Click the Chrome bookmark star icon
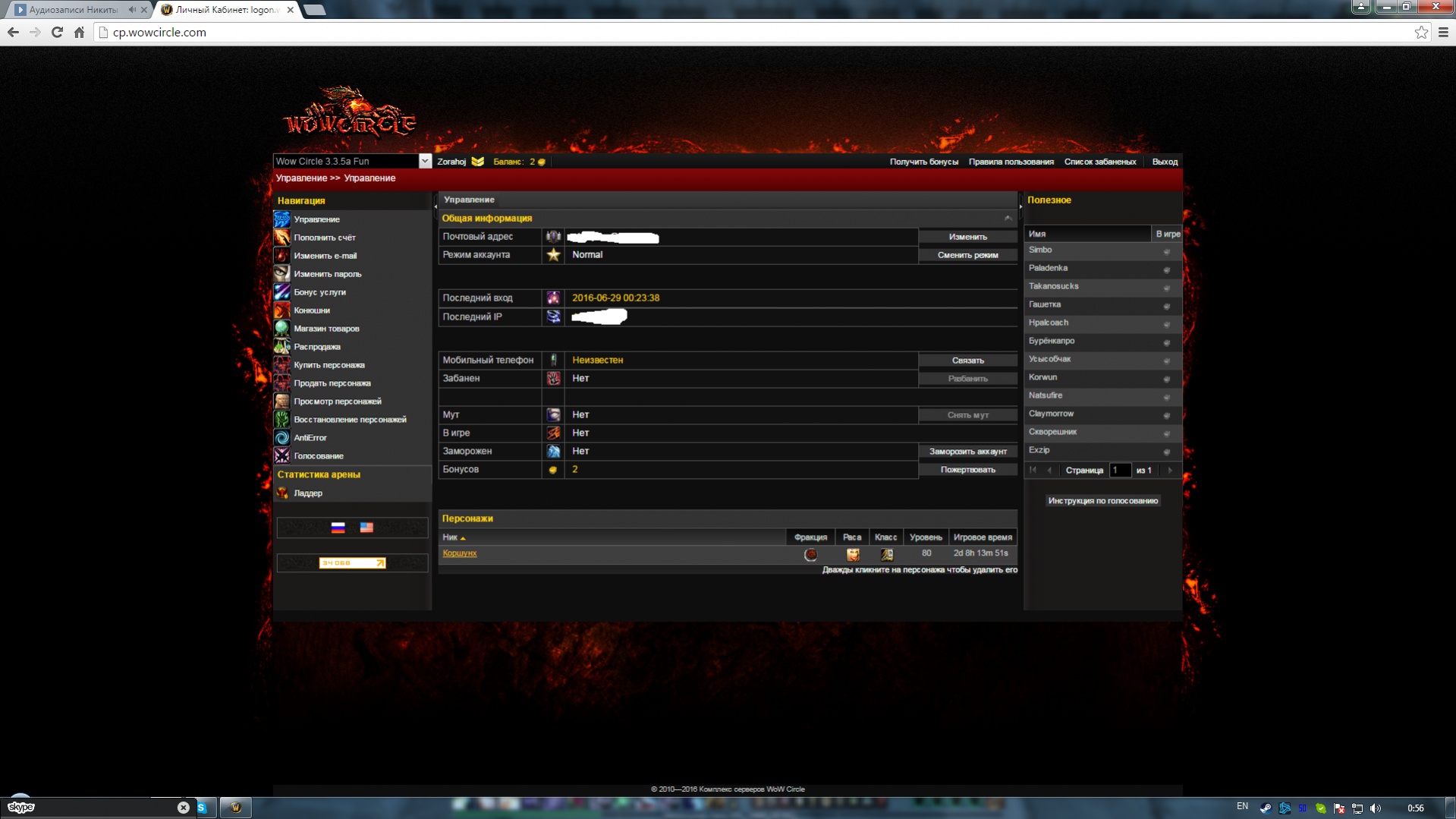 1420,33
